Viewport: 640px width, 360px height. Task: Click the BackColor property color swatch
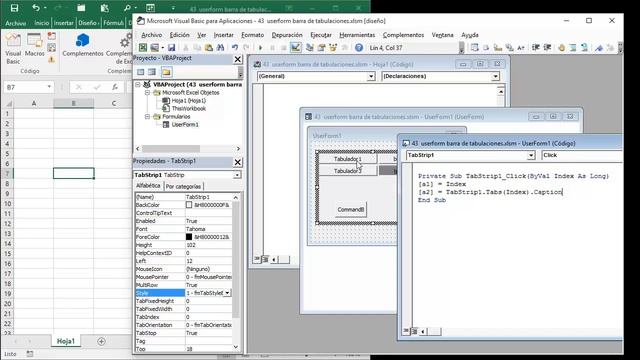[189, 205]
